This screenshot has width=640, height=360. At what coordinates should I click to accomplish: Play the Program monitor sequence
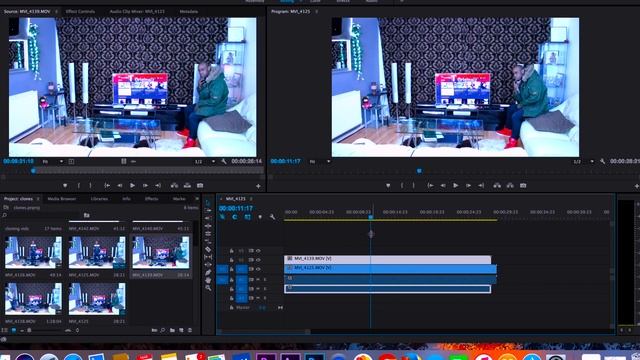(456, 185)
